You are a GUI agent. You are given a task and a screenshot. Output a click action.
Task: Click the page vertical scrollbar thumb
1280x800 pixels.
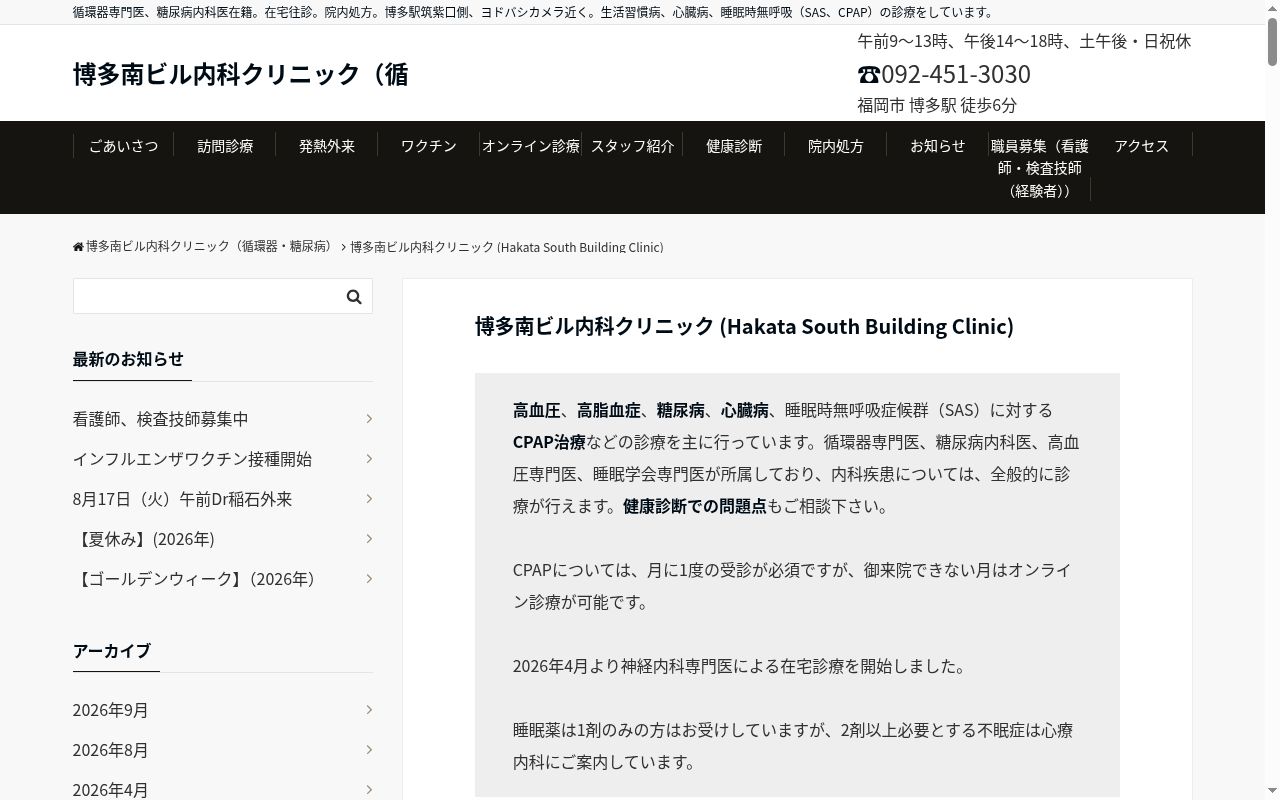click(x=1272, y=41)
